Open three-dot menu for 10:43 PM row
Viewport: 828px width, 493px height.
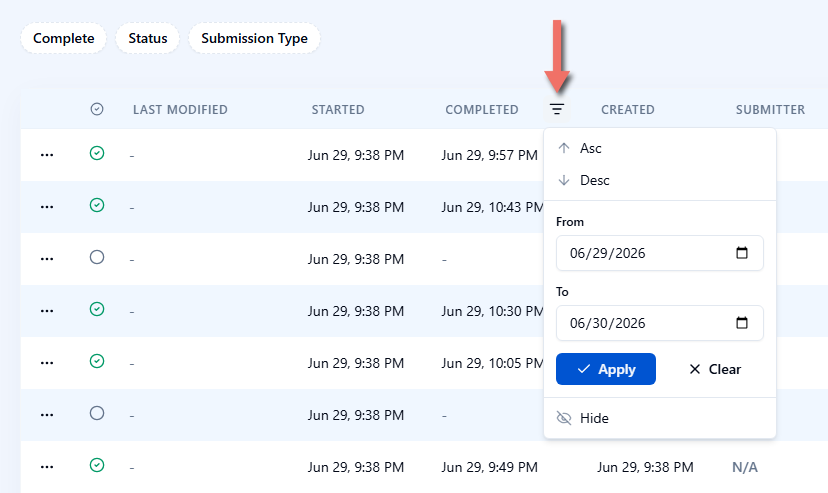[x=47, y=207]
